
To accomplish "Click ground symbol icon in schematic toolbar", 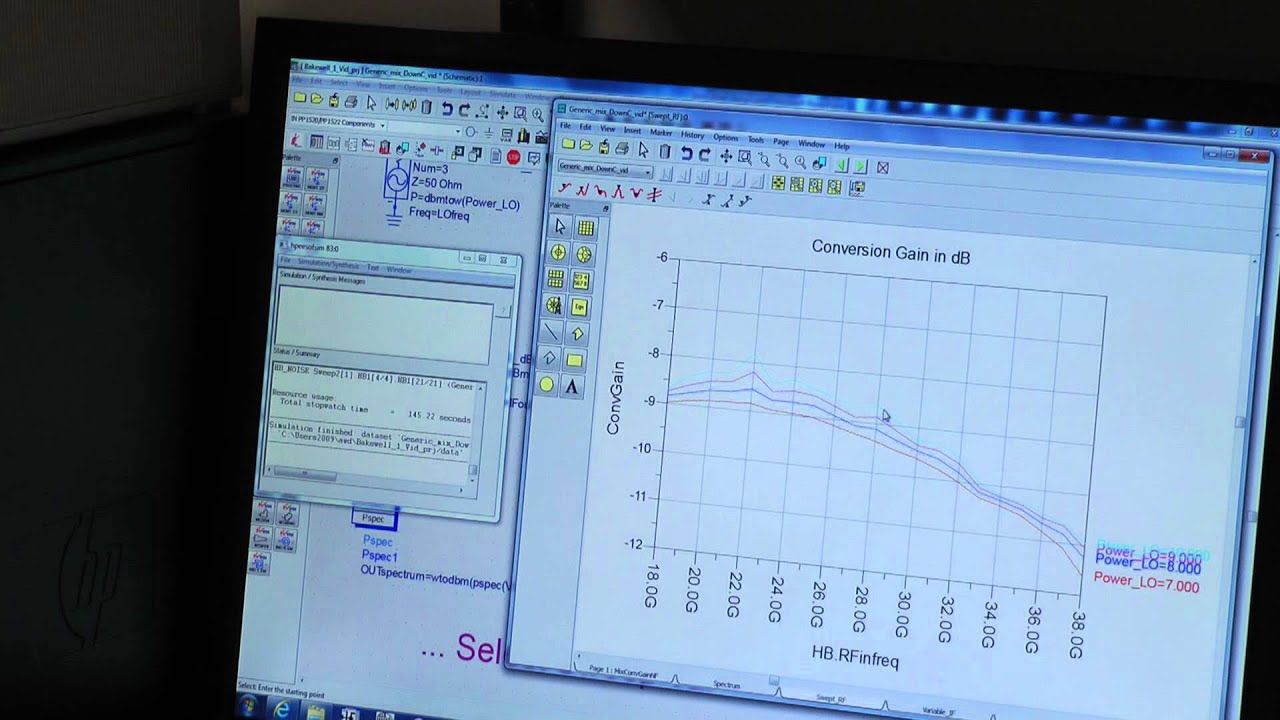I will (488, 133).
